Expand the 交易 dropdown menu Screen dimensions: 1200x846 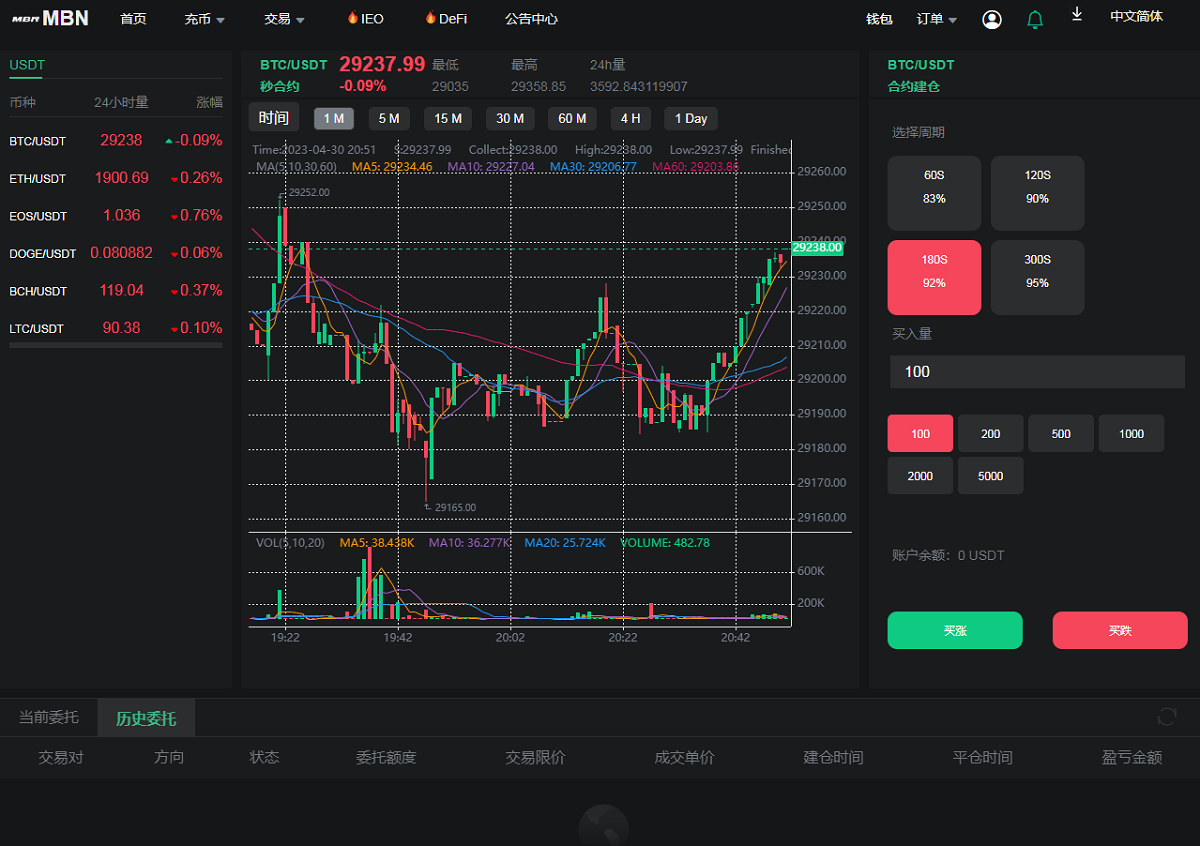[284, 19]
